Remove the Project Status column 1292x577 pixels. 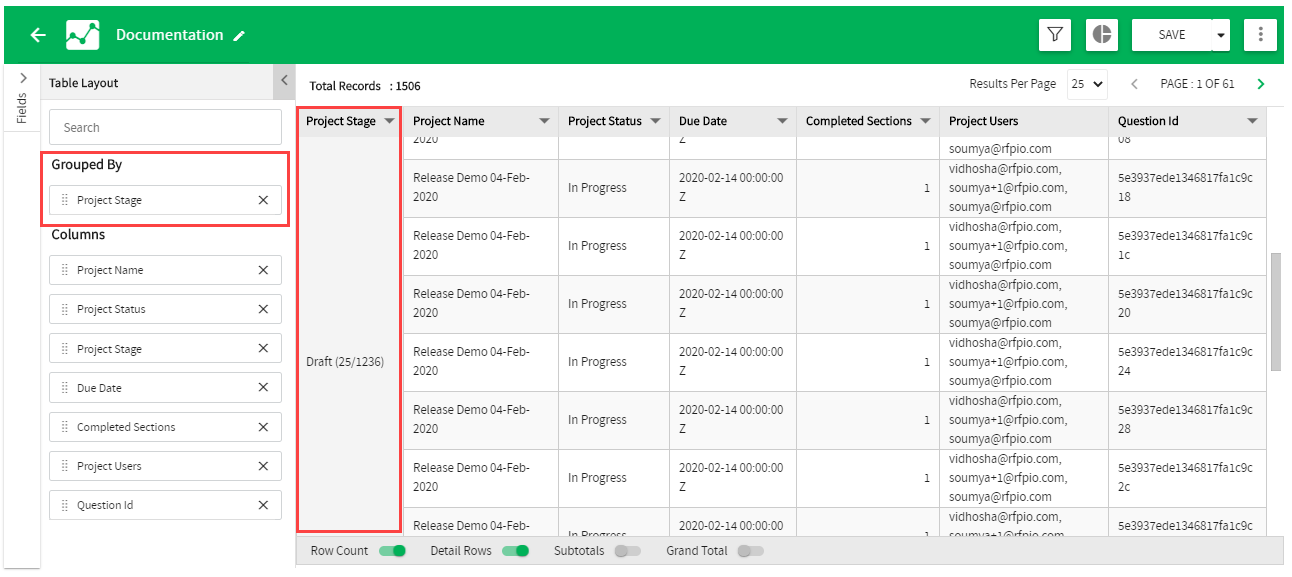tap(263, 309)
